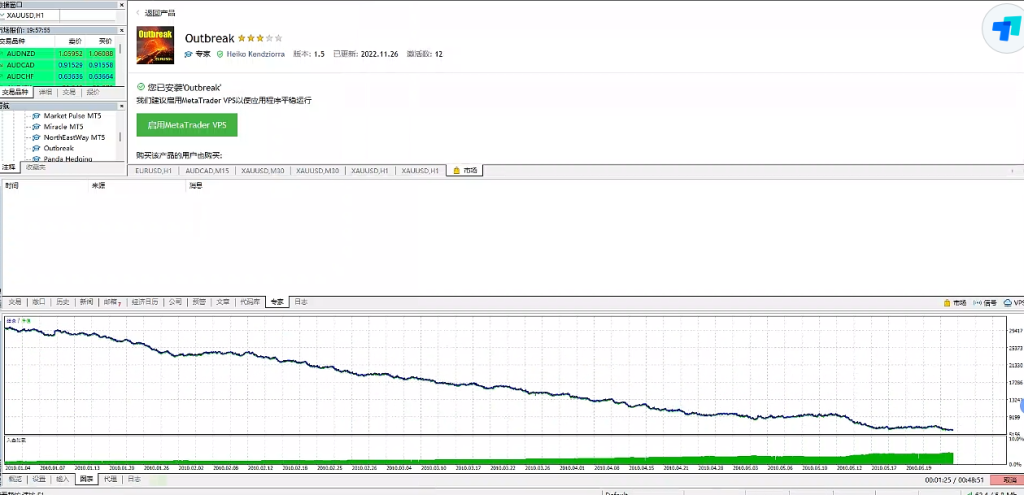
Task: Click the 时间 column header in log
Action: [12, 186]
